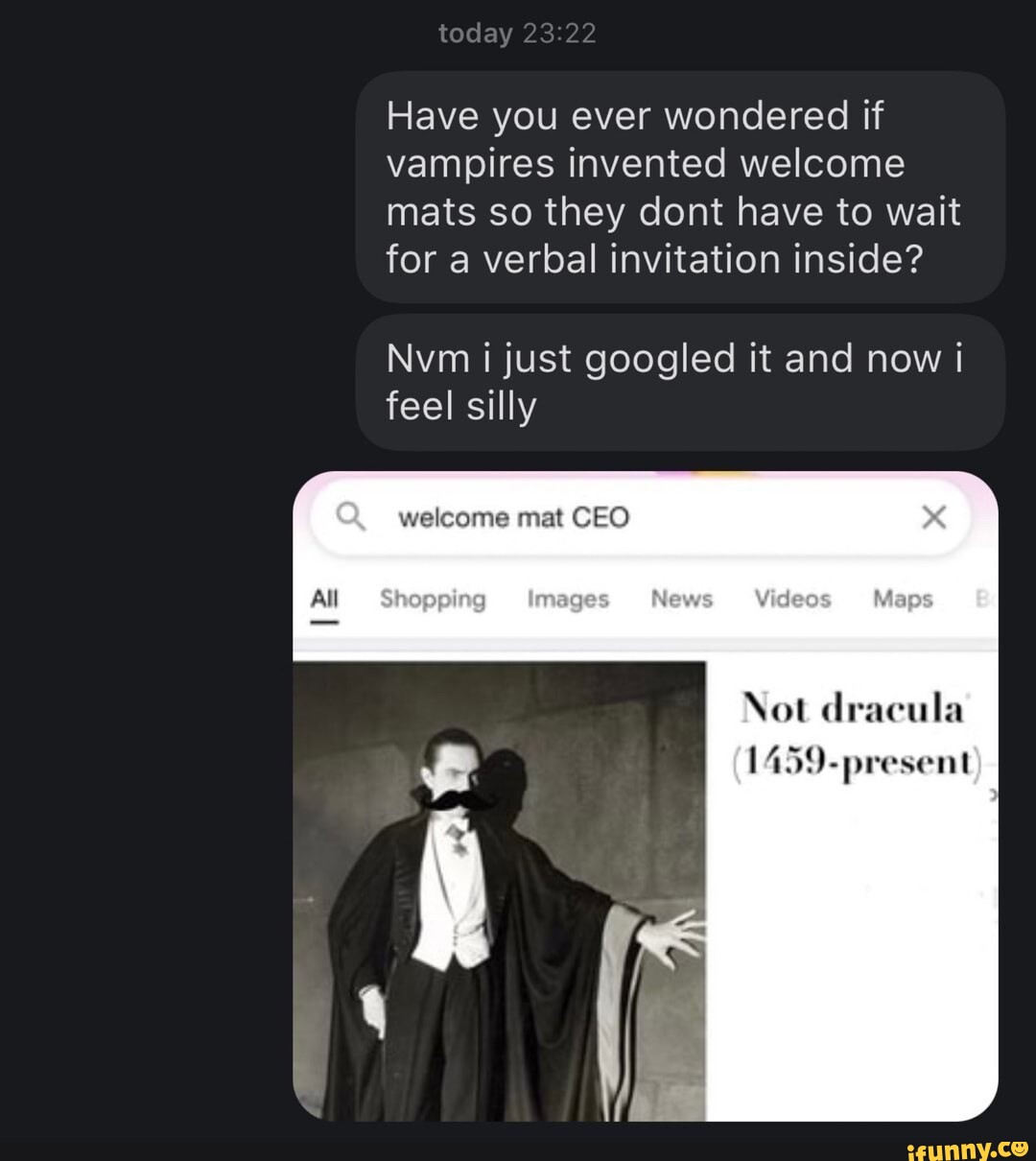Click the magnifying glass search icon
1036x1161 pixels.
[x=351, y=518]
